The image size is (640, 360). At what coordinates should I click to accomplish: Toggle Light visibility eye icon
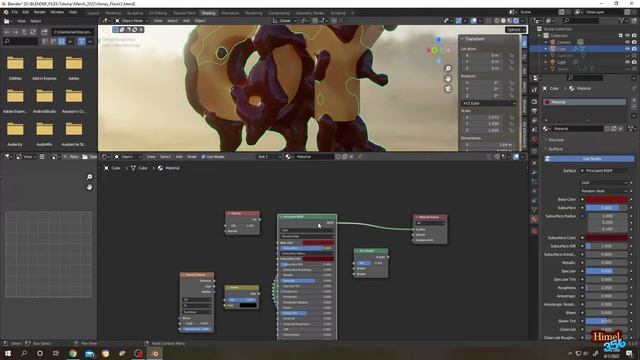click(x=627, y=62)
